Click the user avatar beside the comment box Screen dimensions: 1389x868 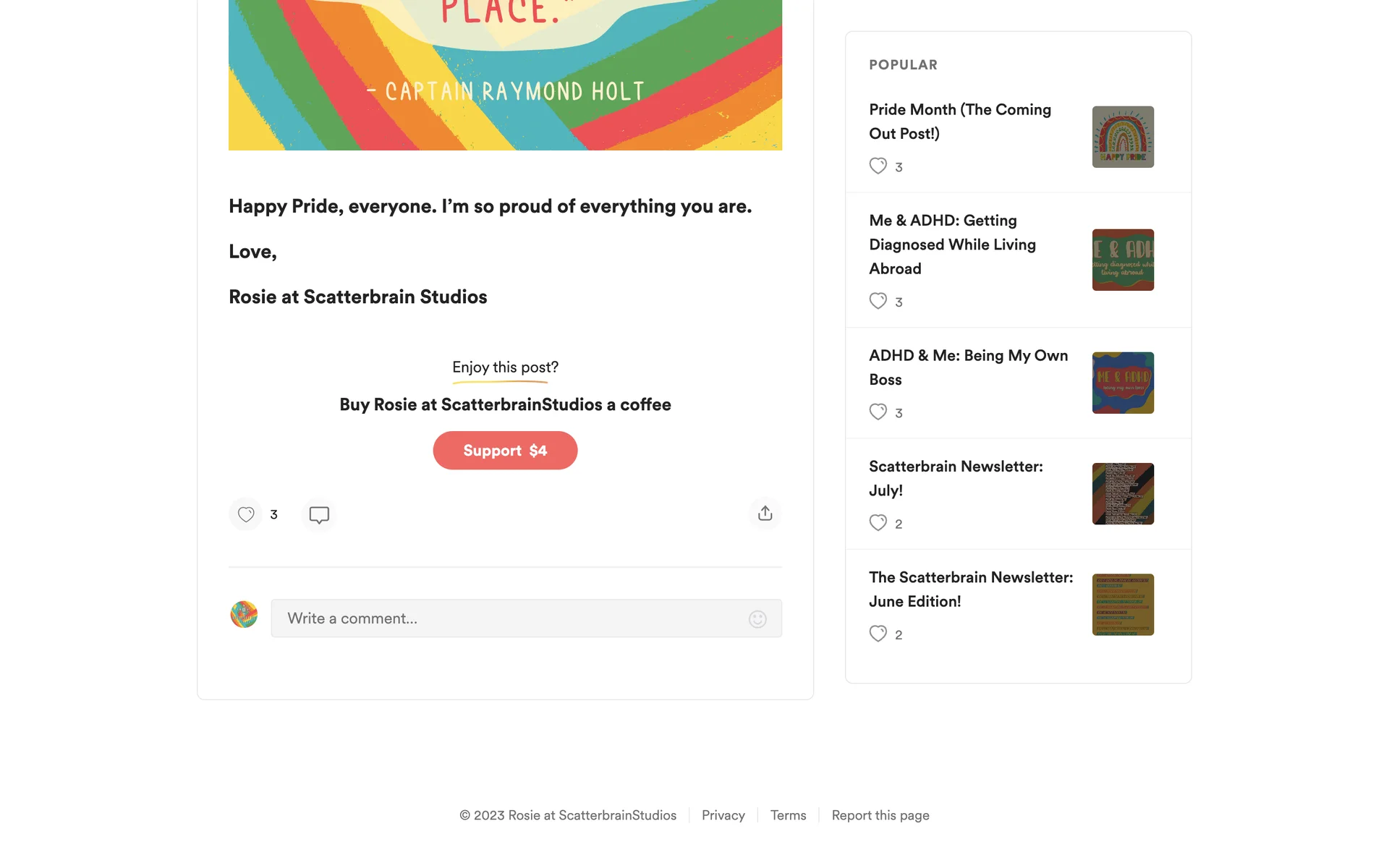[x=244, y=615]
